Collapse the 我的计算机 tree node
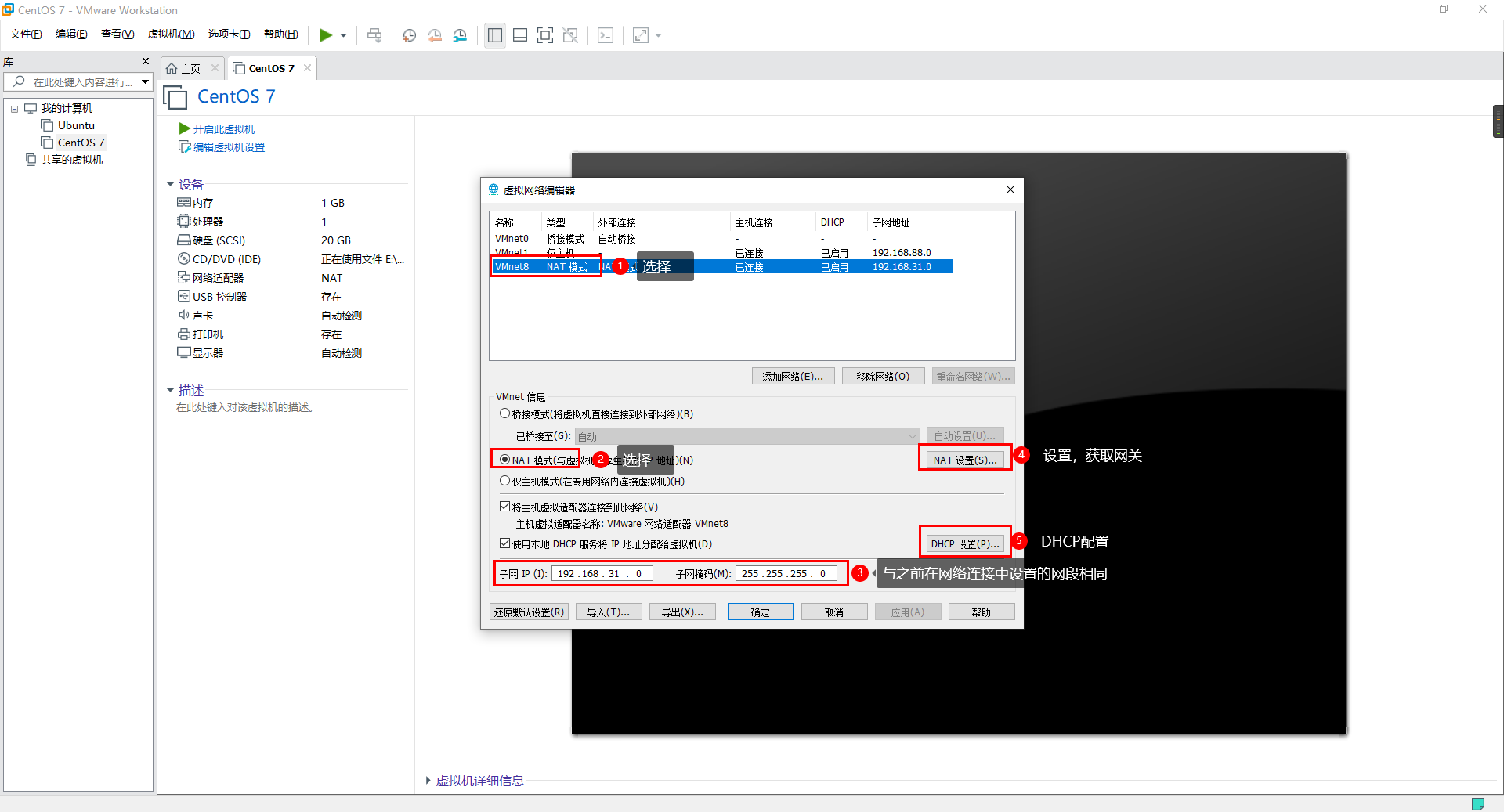Image resolution: width=1504 pixels, height=812 pixels. [x=14, y=109]
